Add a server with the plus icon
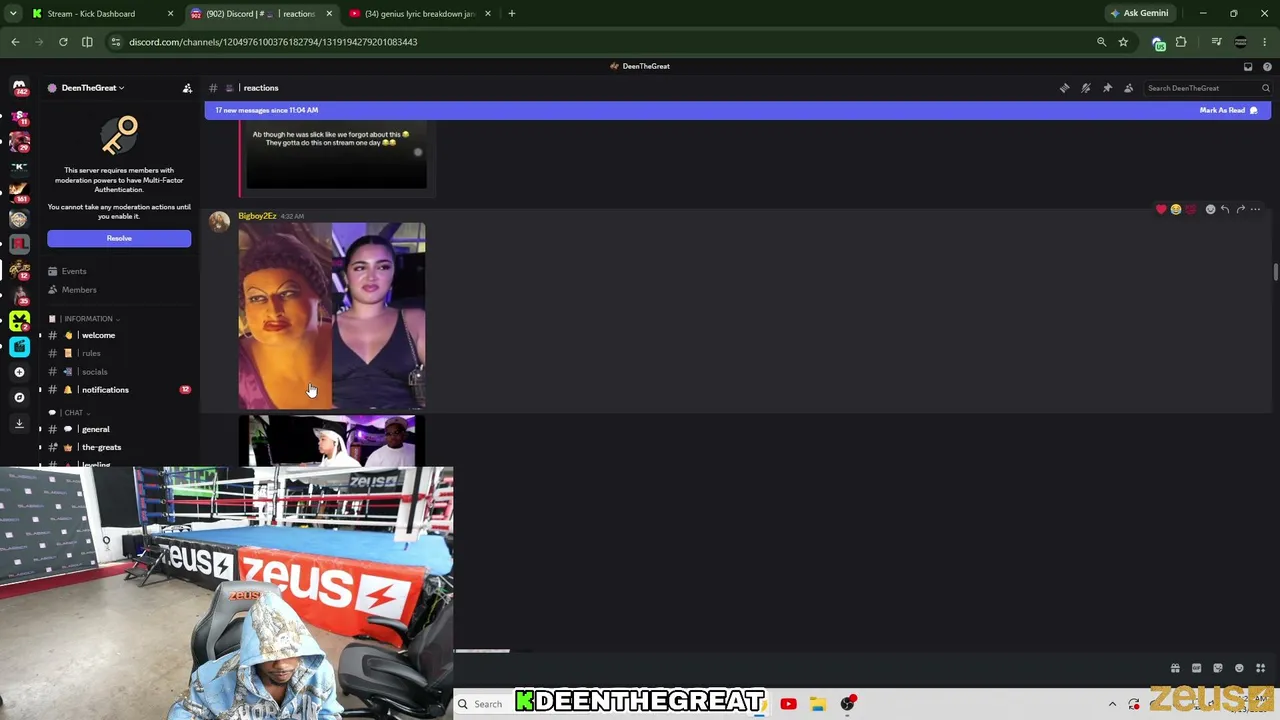 click(x=19, y=372)
